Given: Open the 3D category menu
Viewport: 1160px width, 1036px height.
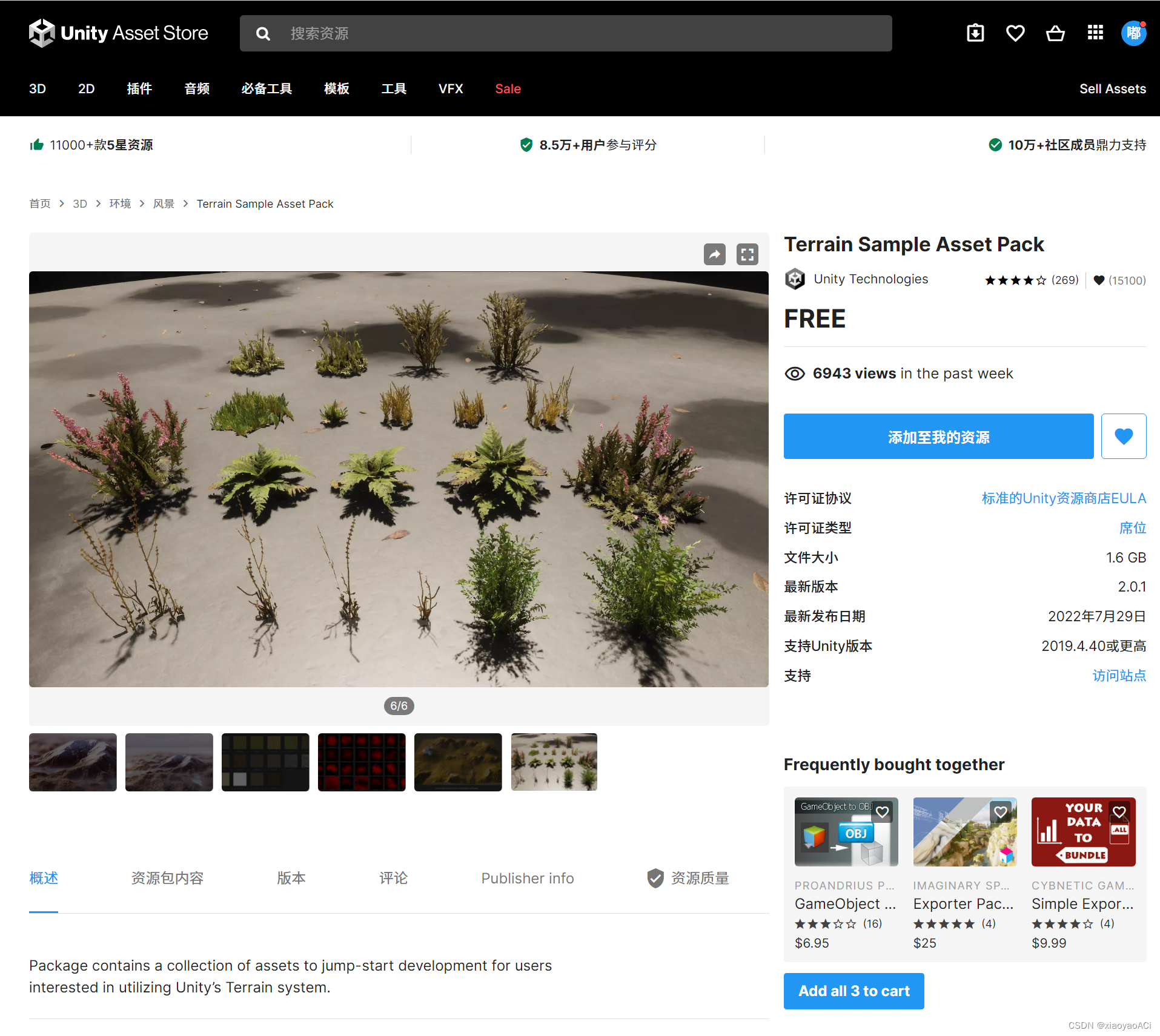Looking at the screenshot, I should (x=38, y=89).
